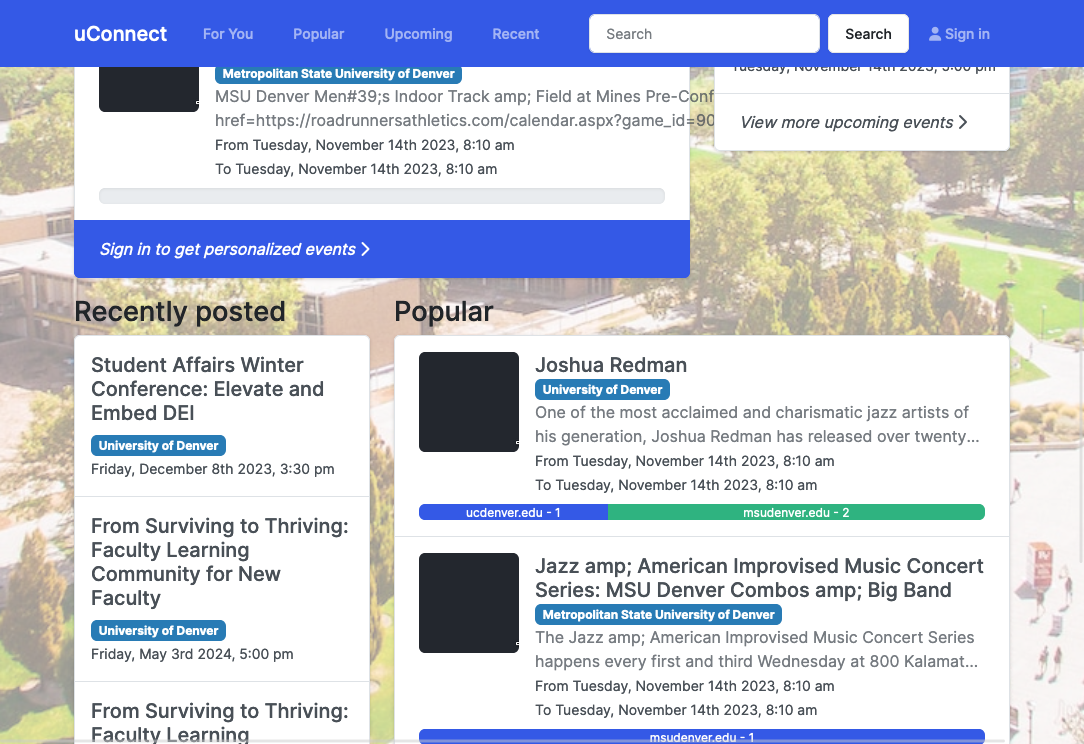Screen dimensions: 1084x744
Task: Open the 'Upcoming' section in the navbar
Action: click(418, 33)
